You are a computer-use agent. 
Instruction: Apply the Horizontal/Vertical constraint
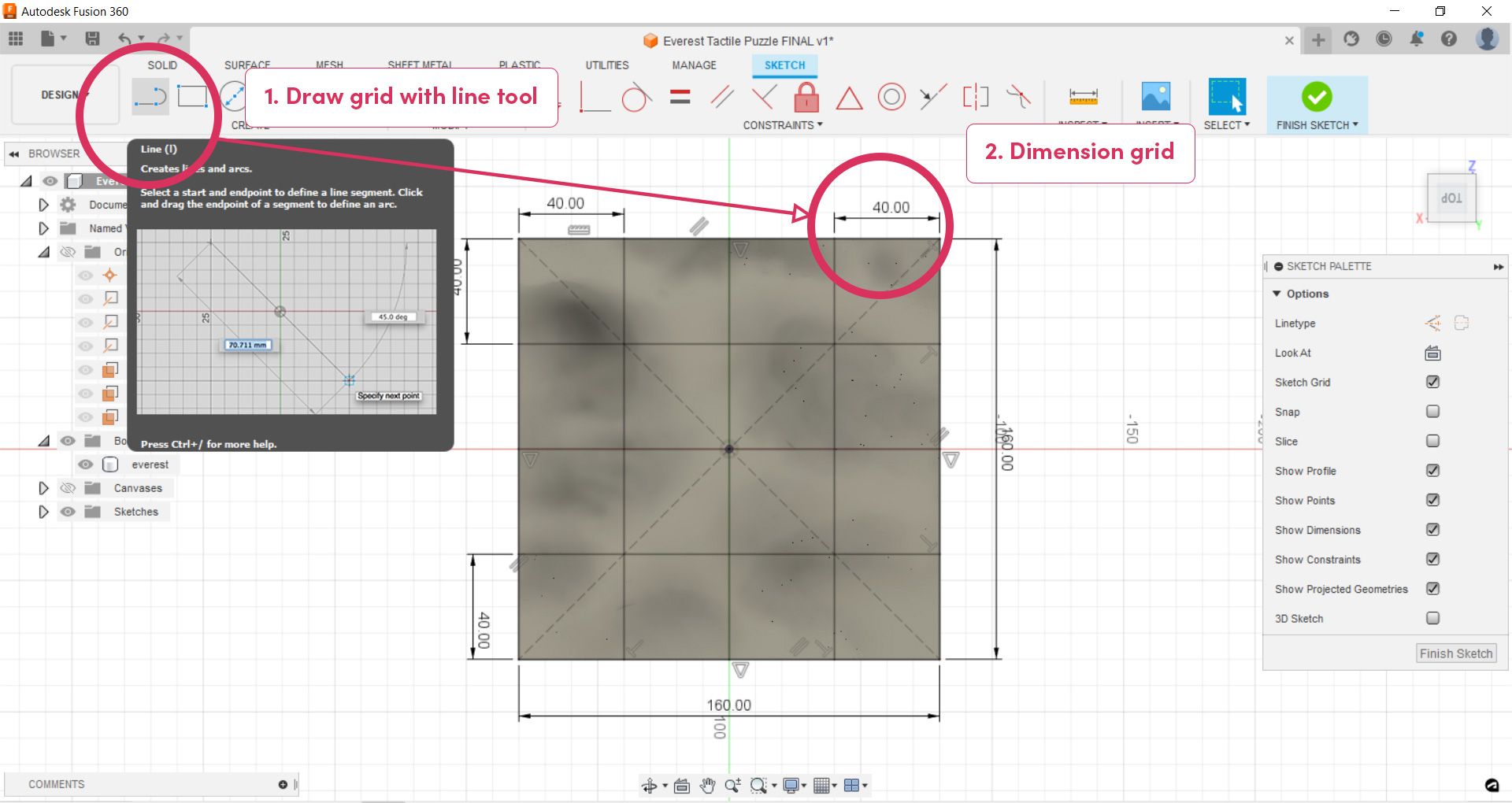[x=595, y=98]
